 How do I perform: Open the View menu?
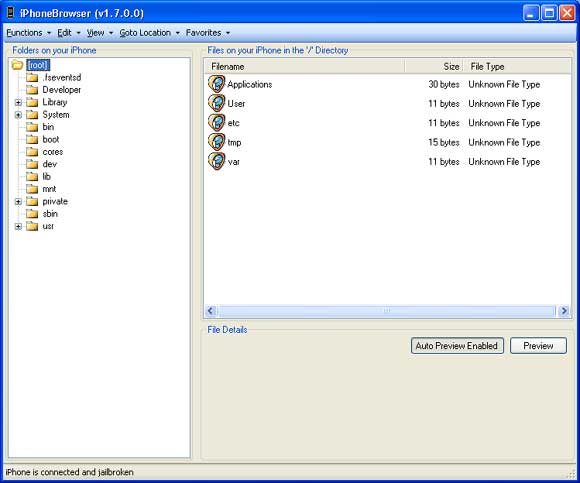pos(100,33)
